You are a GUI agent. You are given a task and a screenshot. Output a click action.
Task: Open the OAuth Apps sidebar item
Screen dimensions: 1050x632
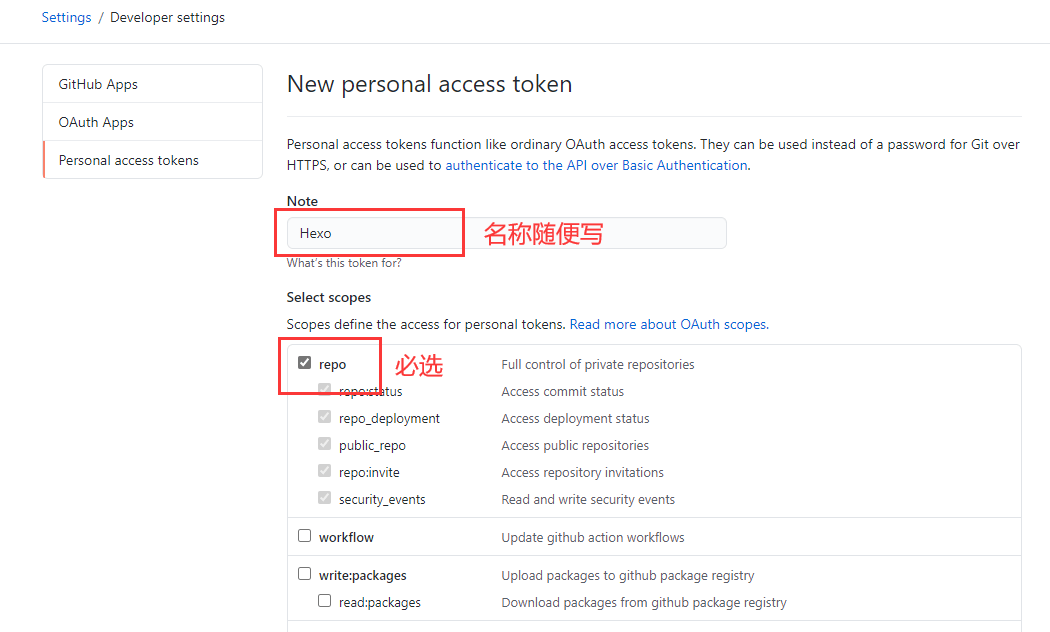[x=153, y=122]
